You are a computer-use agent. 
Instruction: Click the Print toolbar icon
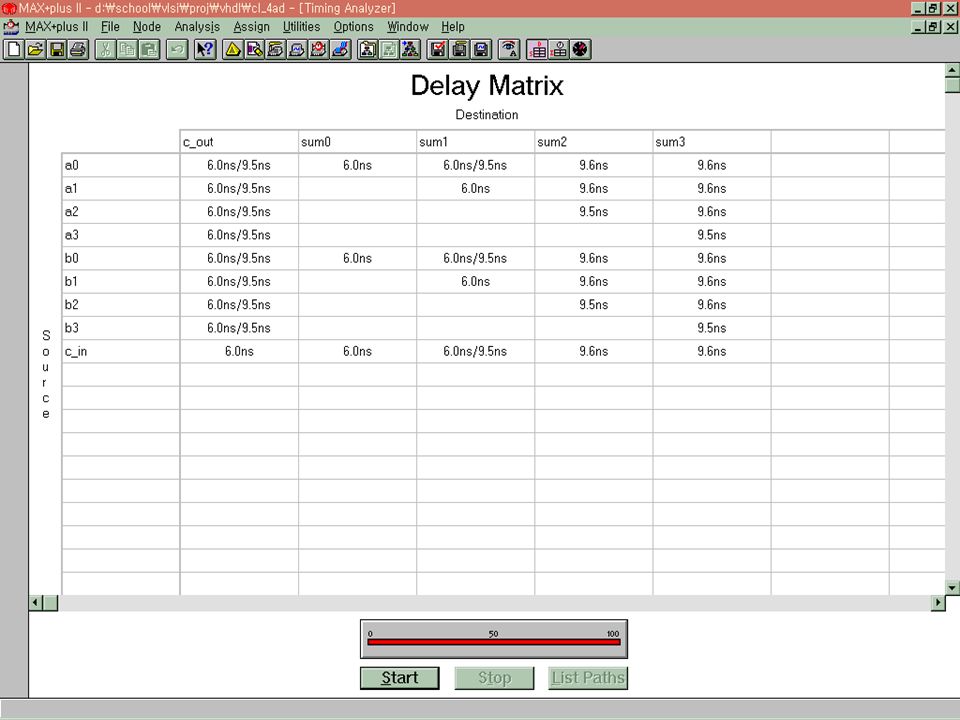pyautogui.click(x=78, y=50)
